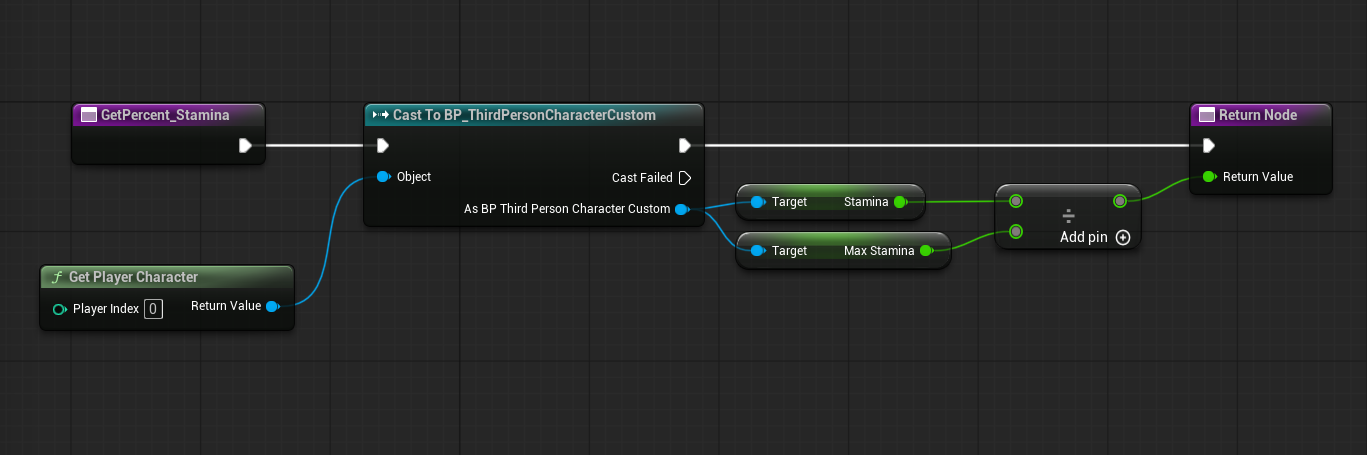
Task: Click GetPercent_Stamina execution output pin
Action: click(245, 146)
